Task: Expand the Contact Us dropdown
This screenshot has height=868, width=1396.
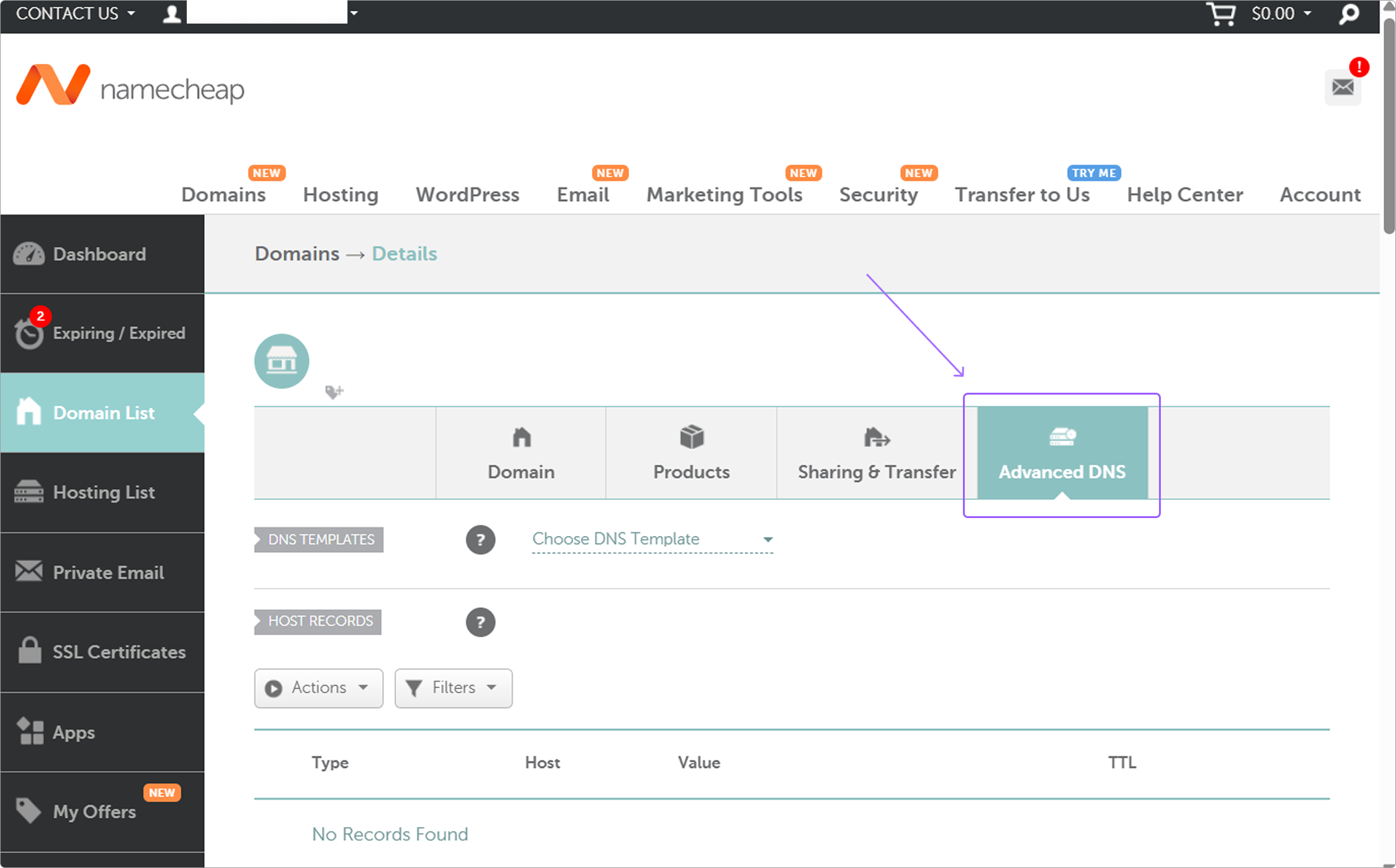Action: 75,14
